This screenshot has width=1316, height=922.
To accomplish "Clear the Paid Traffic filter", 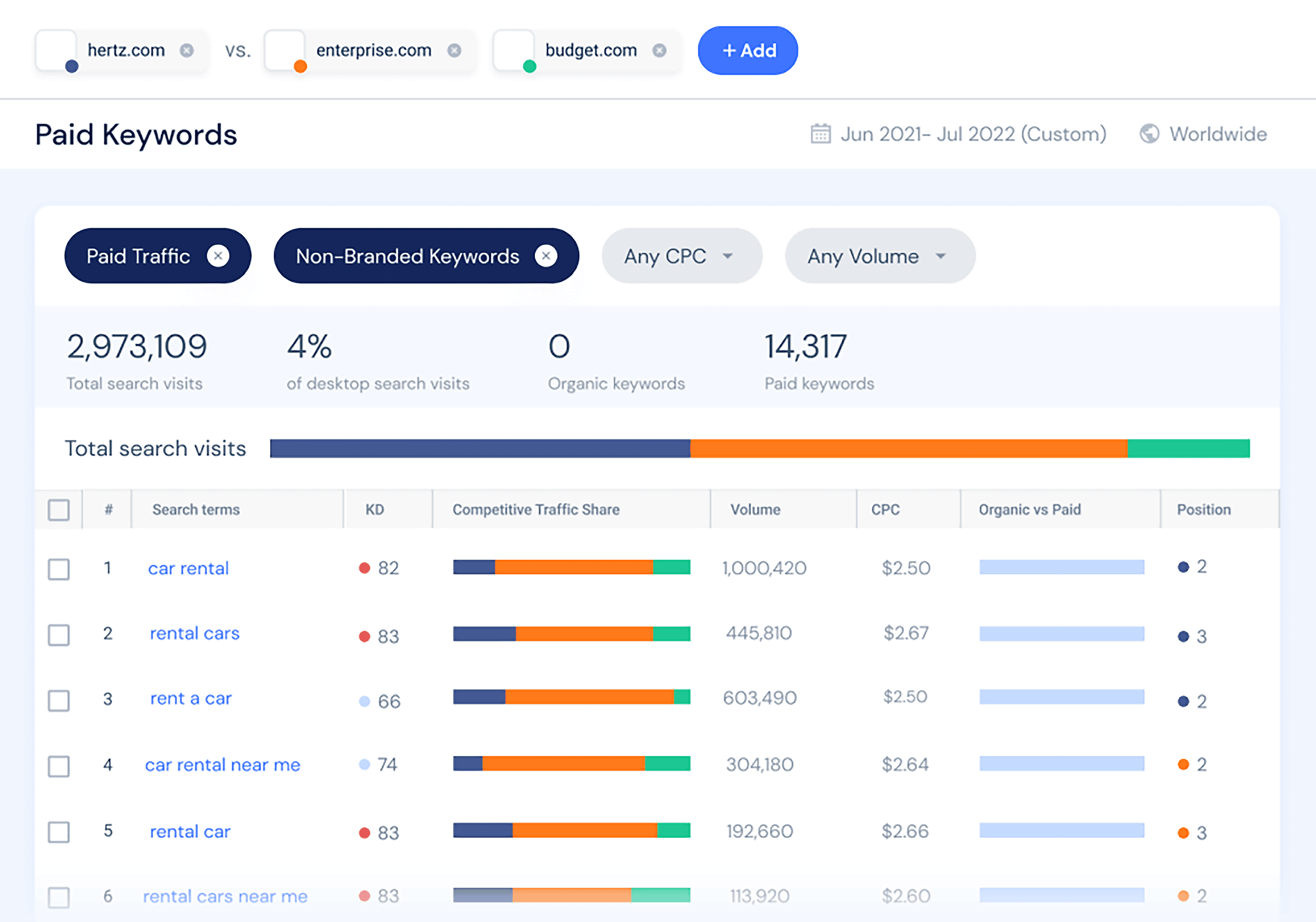I will click(x=218, y=256).
